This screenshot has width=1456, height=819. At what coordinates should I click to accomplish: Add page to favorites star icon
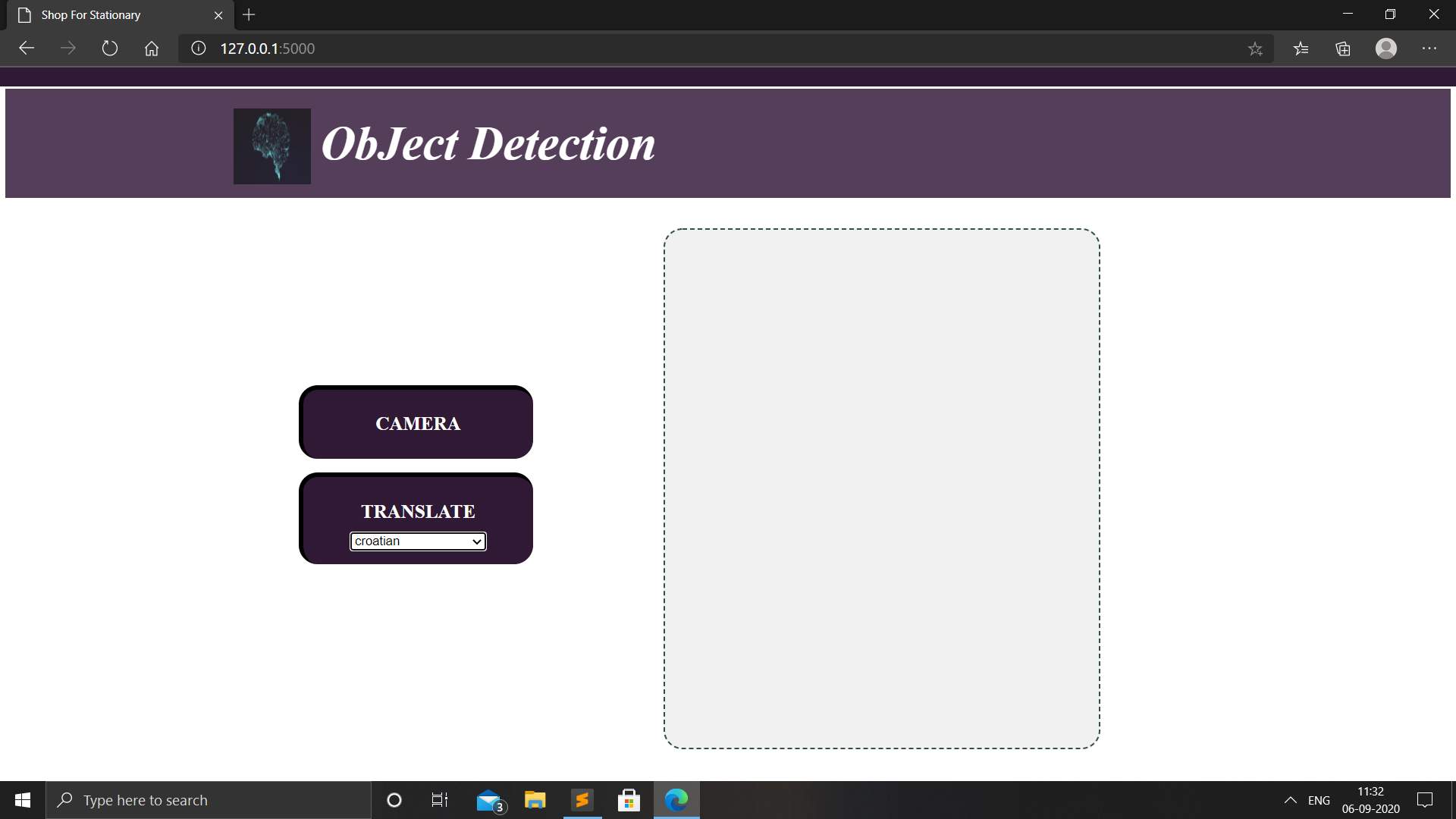(x=1255, y=49)
